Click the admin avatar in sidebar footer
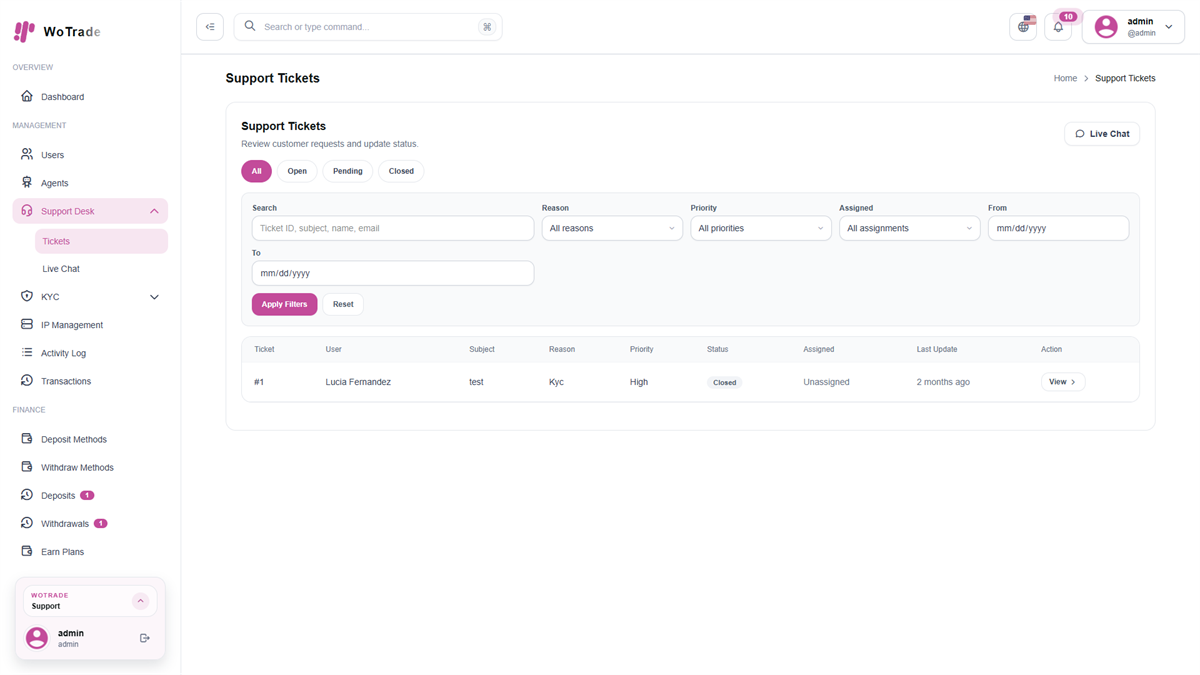Image resolution: width=1200 pixels, height=675 pixels. 37,638
